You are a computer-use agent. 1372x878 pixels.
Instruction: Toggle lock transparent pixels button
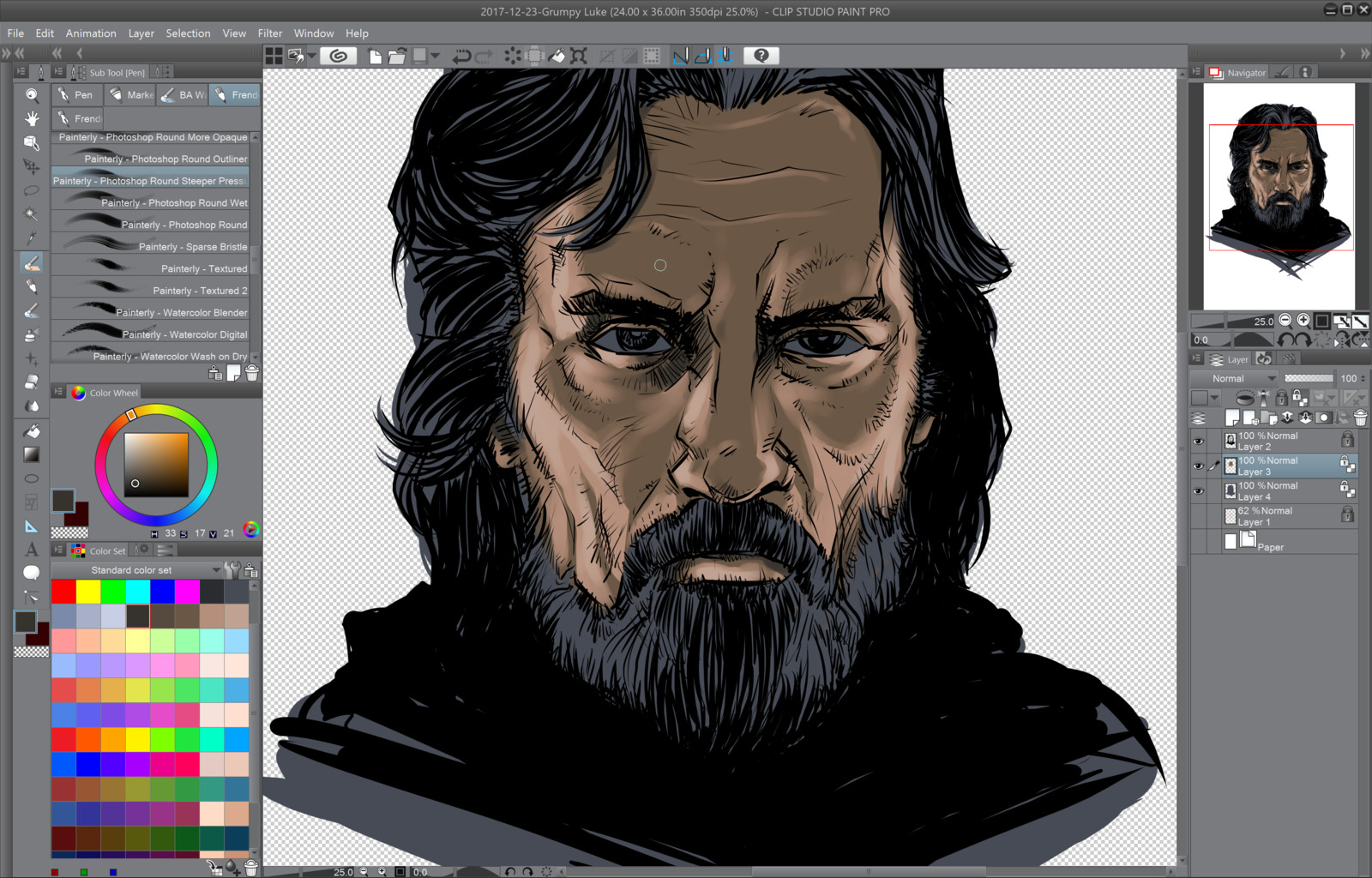click(x=1300, y=398)
